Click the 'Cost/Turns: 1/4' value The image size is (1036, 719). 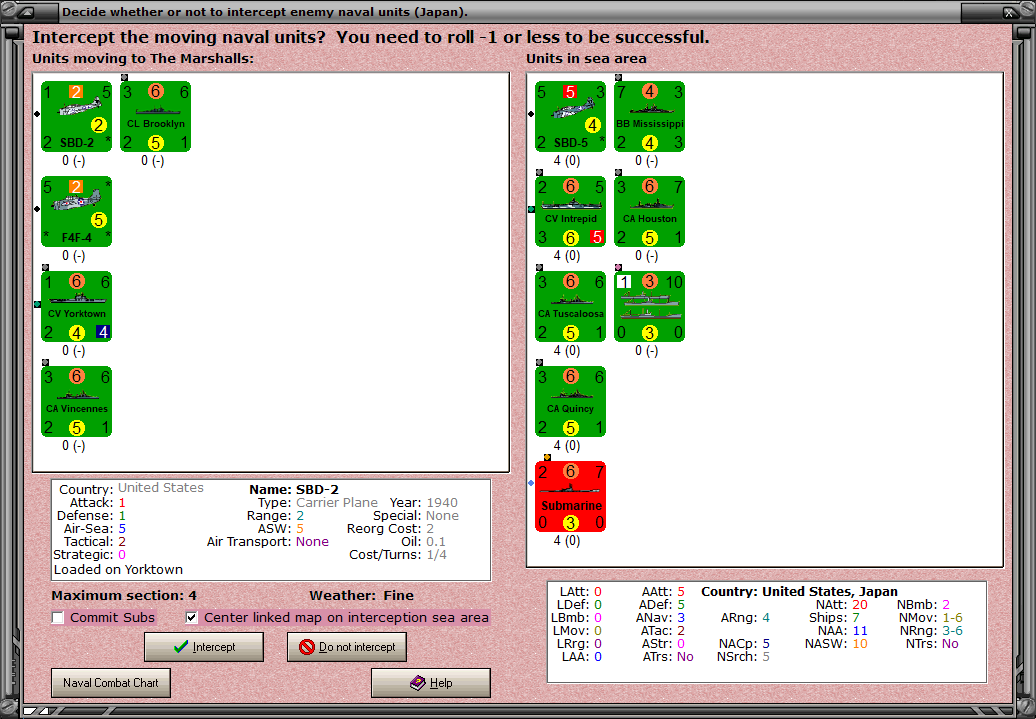[x=398, y=554]
